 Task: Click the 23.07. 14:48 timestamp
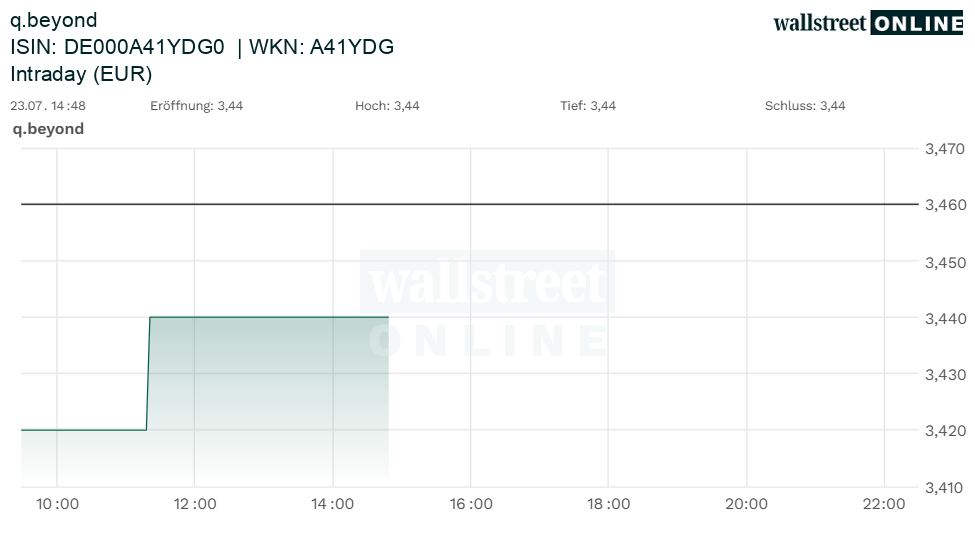[x=48, y=106]
